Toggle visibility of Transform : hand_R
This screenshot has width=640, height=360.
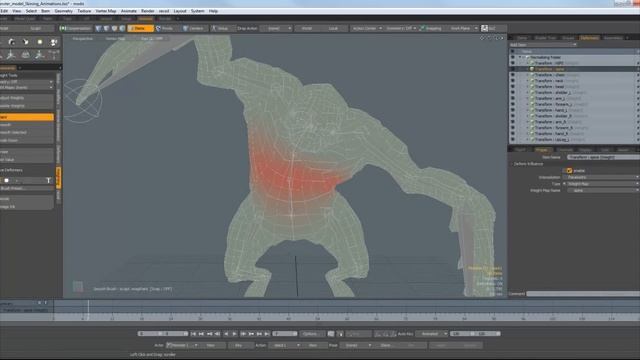click(513, 133)
